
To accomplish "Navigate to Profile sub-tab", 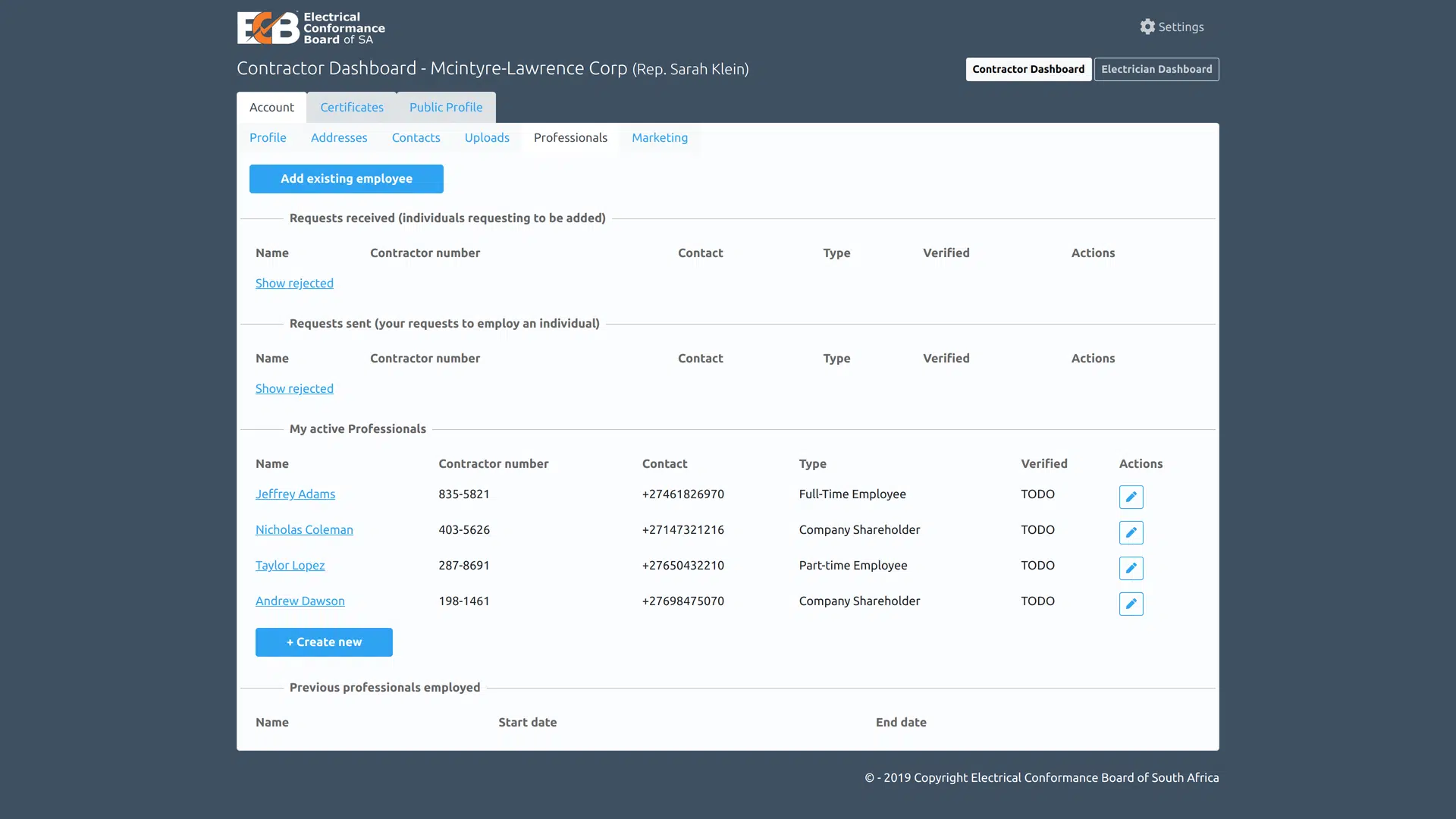I will click(268, 137).
